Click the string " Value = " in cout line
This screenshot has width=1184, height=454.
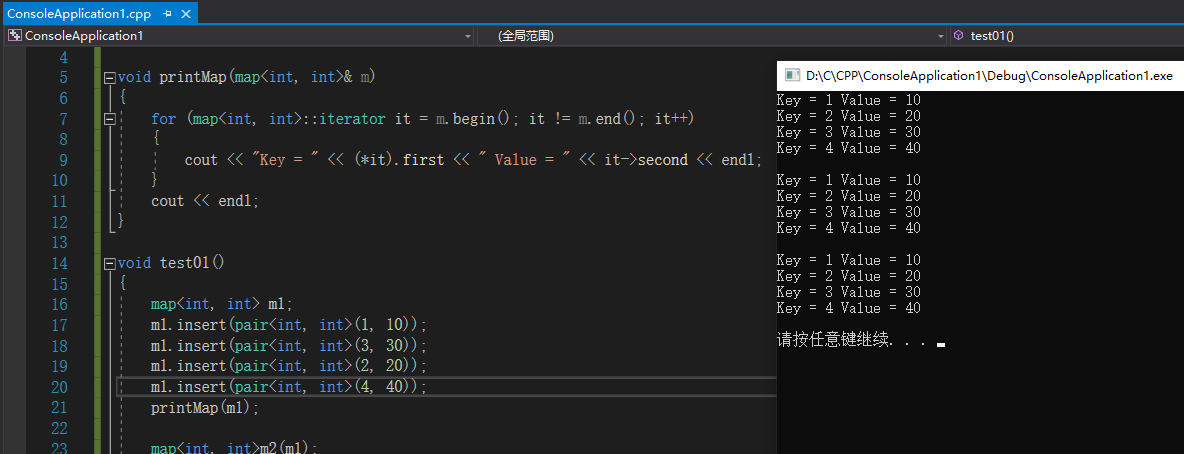click(x=523, y=160)
